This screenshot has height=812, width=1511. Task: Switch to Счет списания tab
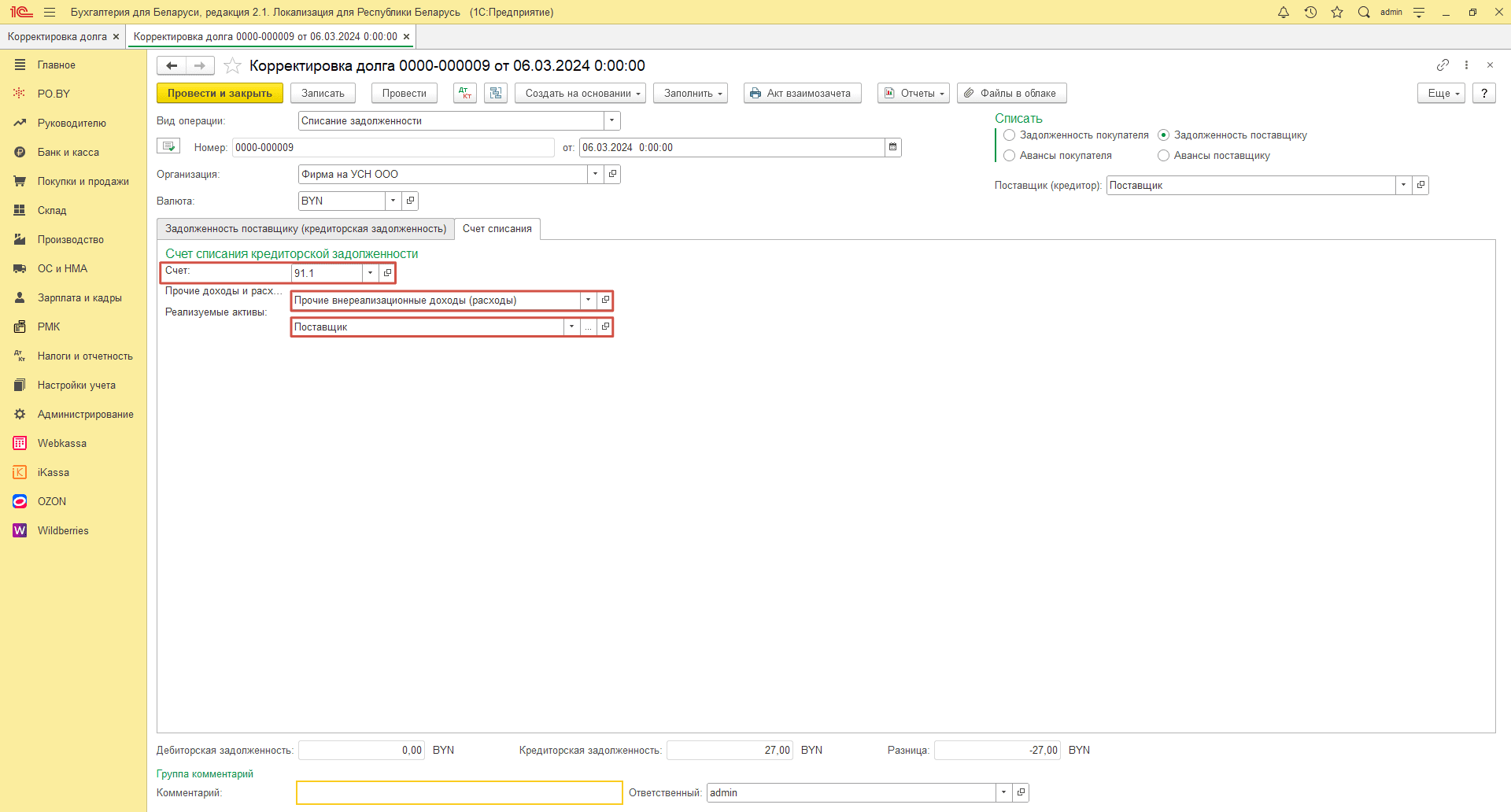[497, 229]
